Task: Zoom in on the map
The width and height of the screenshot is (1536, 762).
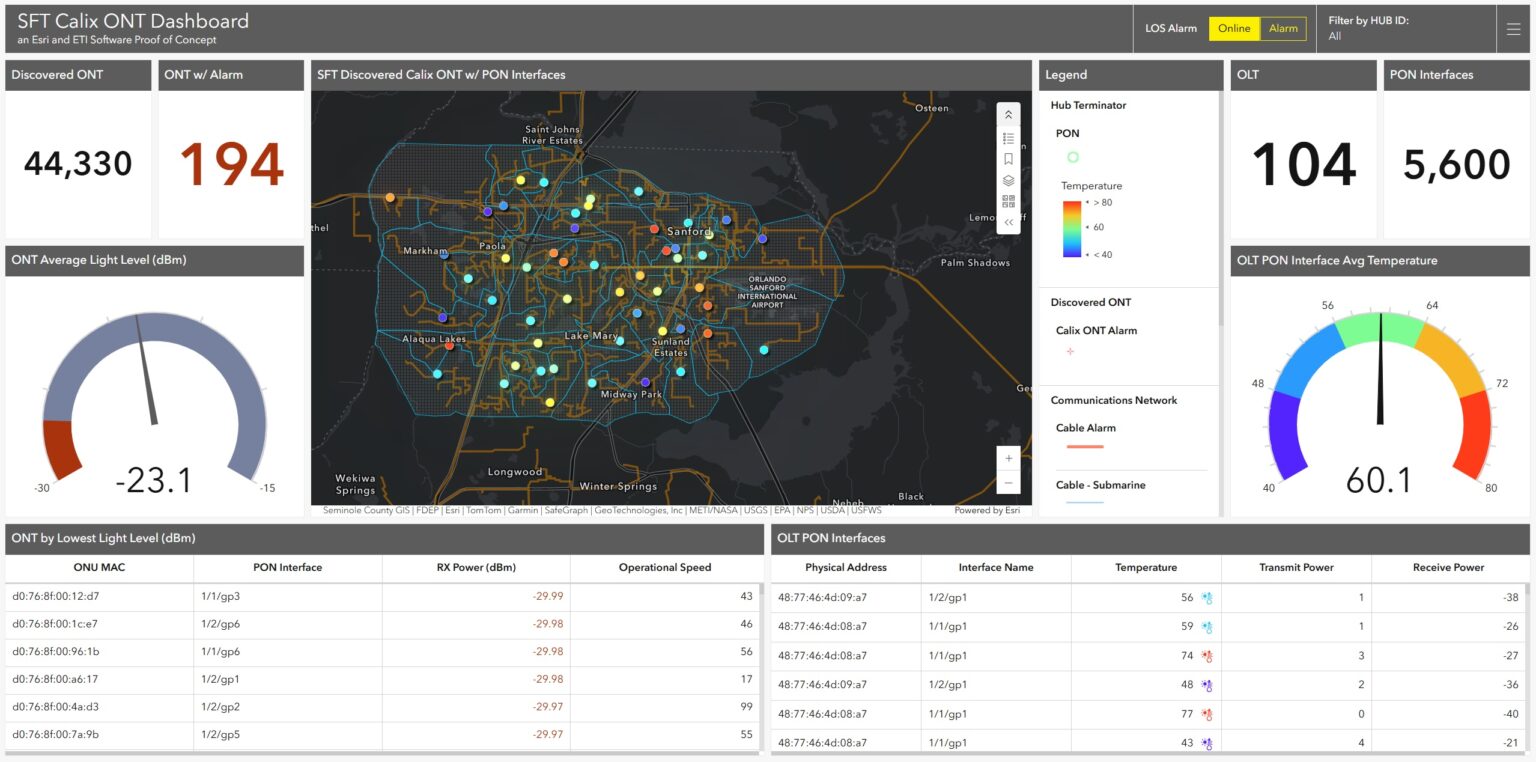Action: pos(1008,458)
